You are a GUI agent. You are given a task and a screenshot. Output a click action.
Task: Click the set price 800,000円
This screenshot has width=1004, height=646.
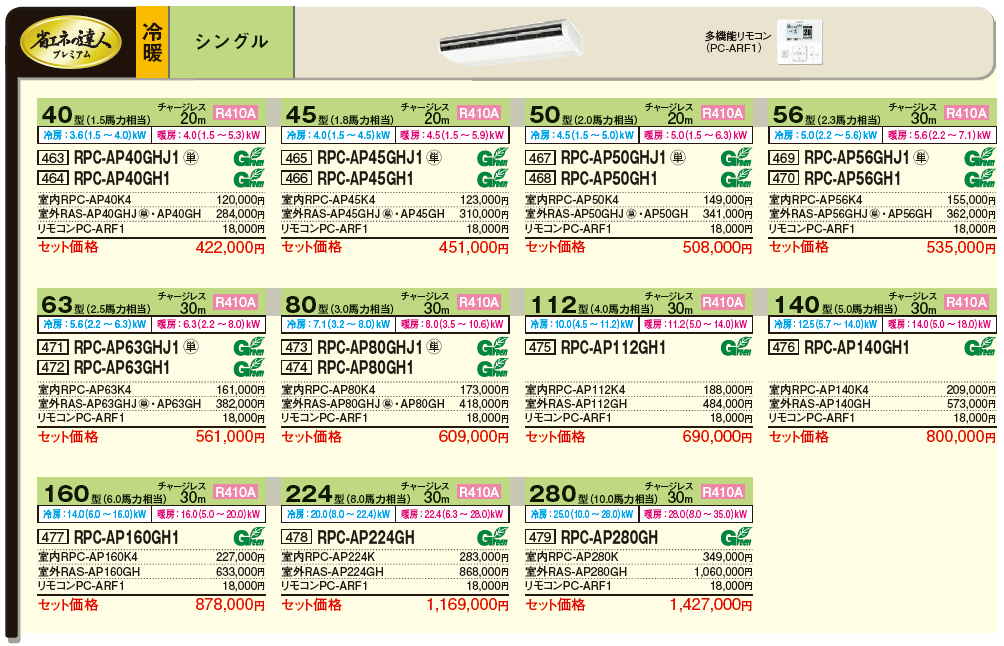tap(961, 437)
